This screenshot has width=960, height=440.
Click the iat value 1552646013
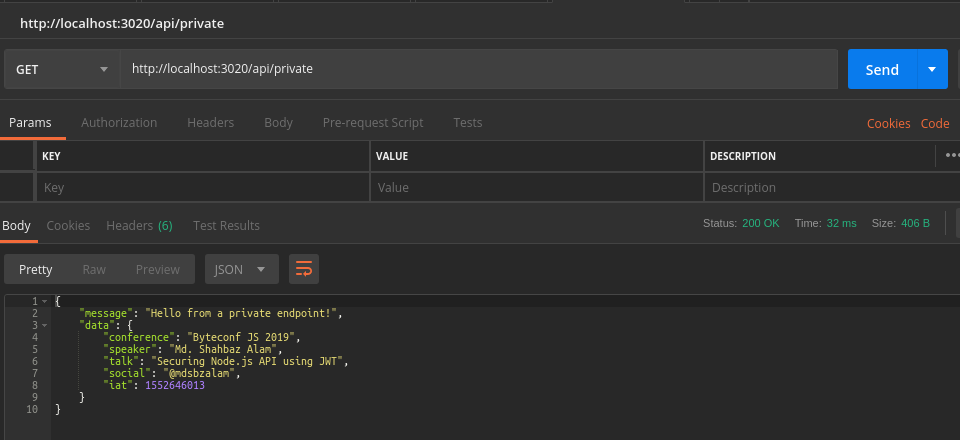[x=174, y=386]
